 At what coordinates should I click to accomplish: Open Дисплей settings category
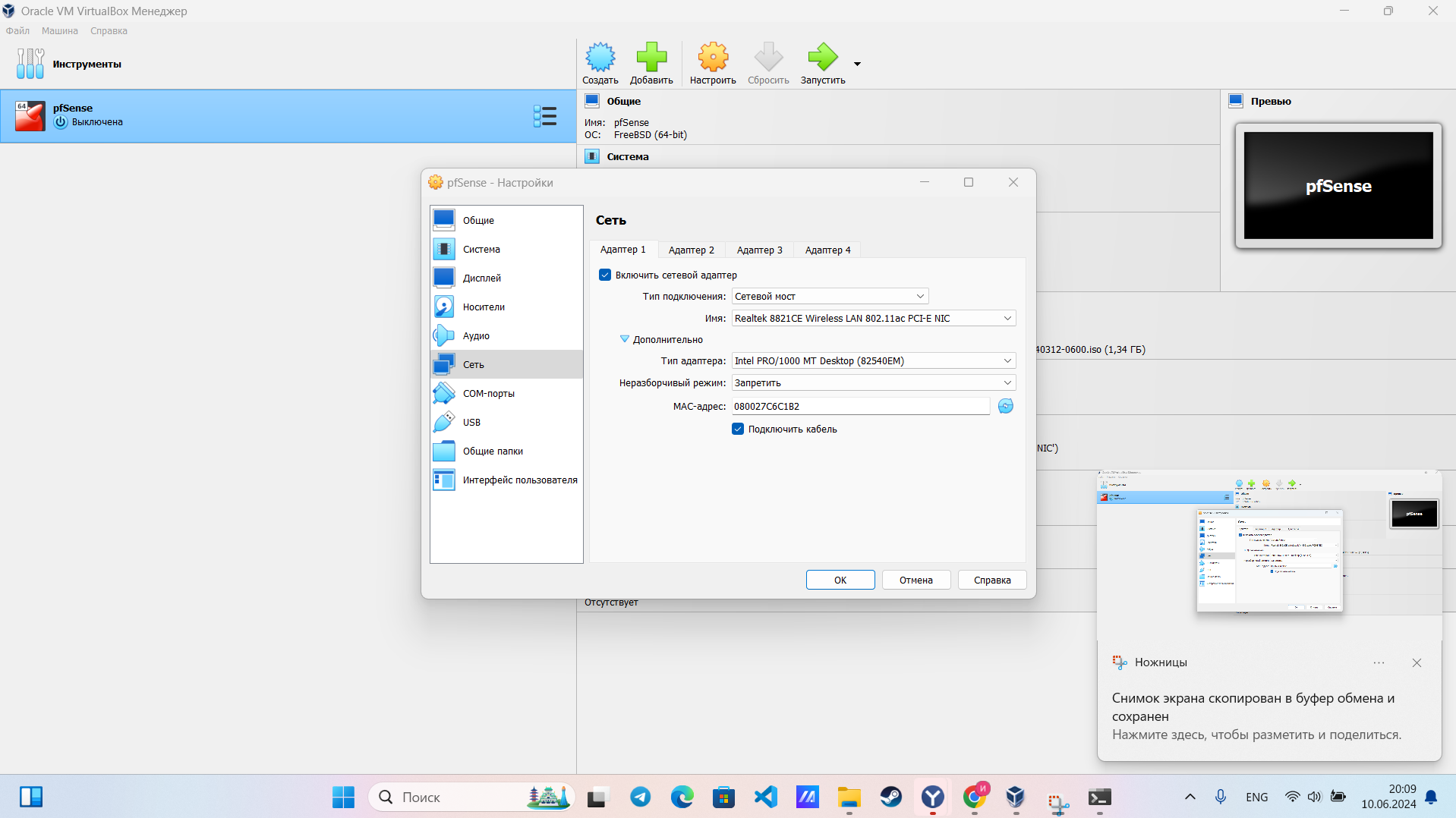coord(506,278)
